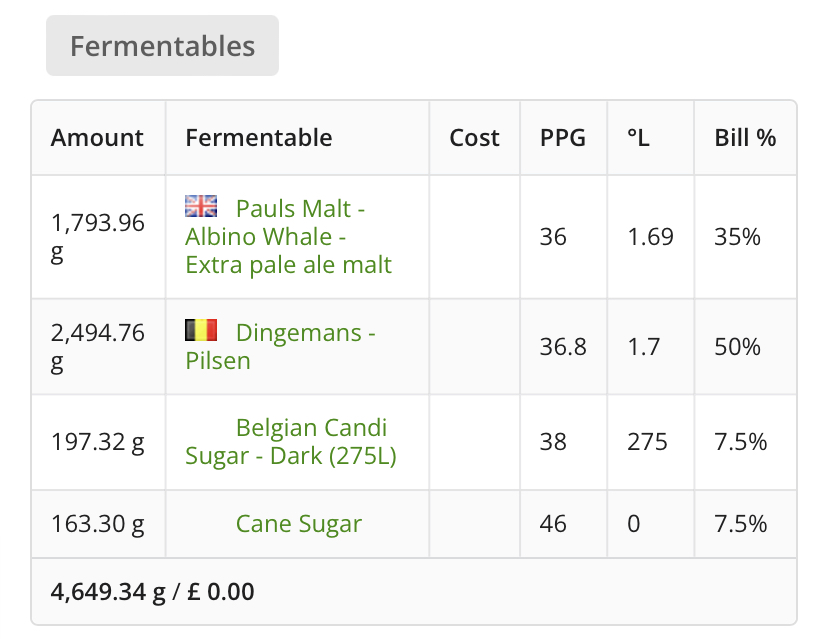Click the total 4,649.34 g row

414,591
